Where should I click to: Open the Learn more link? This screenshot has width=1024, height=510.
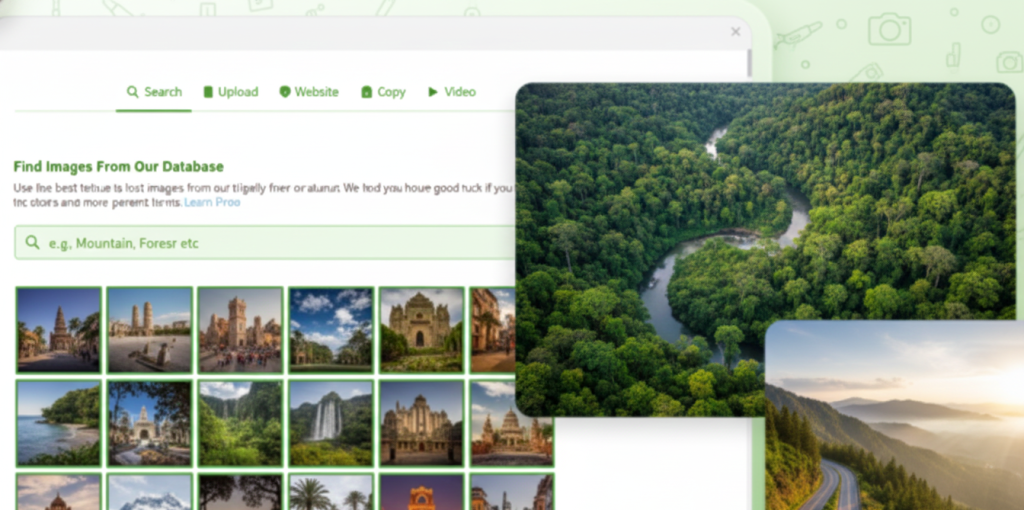coord(212,202)
